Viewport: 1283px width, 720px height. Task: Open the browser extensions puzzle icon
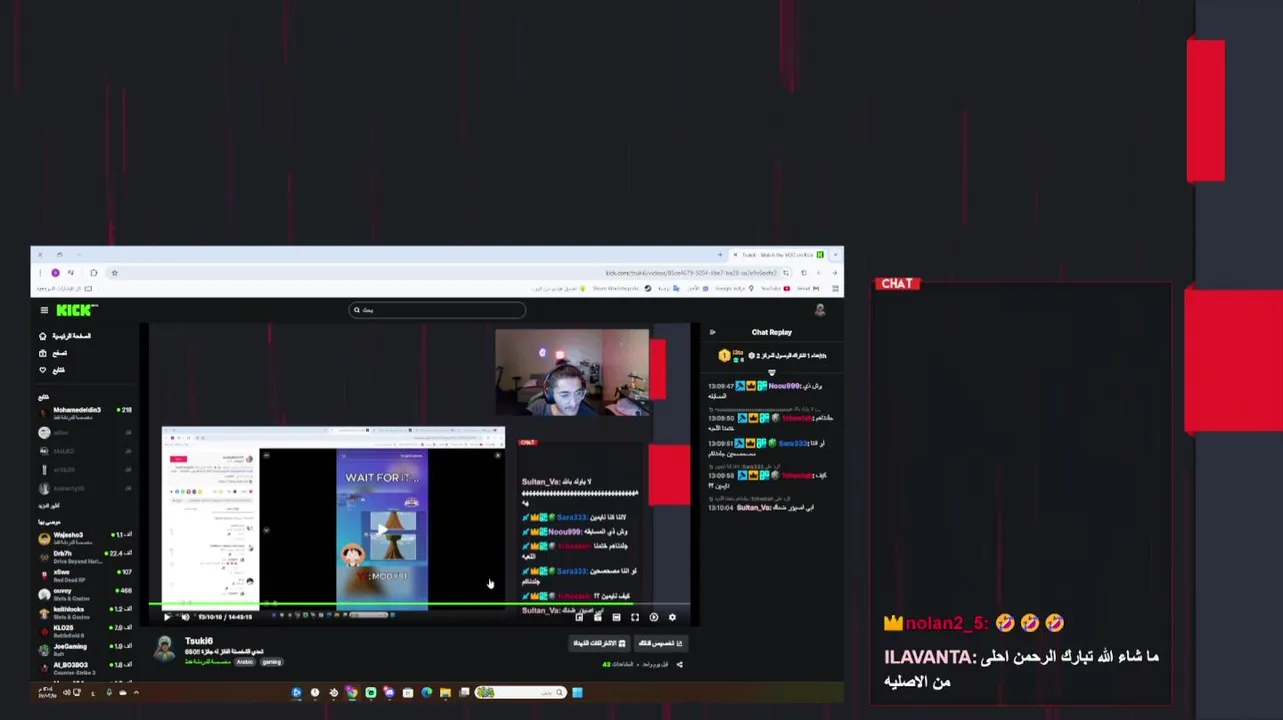tap(94, 273)
